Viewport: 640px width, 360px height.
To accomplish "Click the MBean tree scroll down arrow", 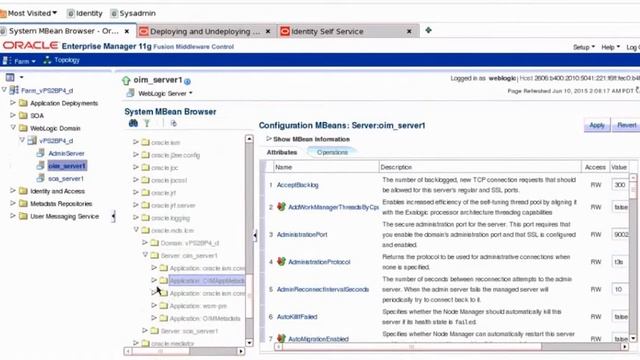I will click(249, 343).
